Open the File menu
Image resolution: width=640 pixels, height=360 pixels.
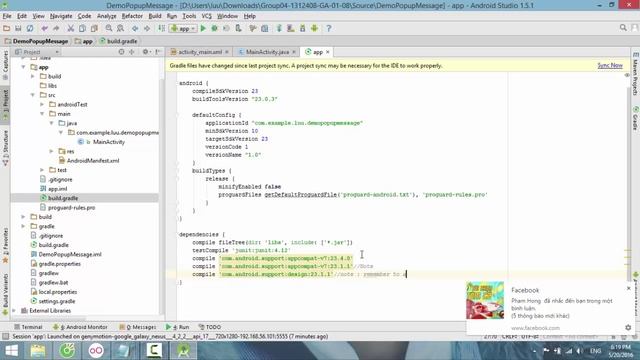pos(7,16)
